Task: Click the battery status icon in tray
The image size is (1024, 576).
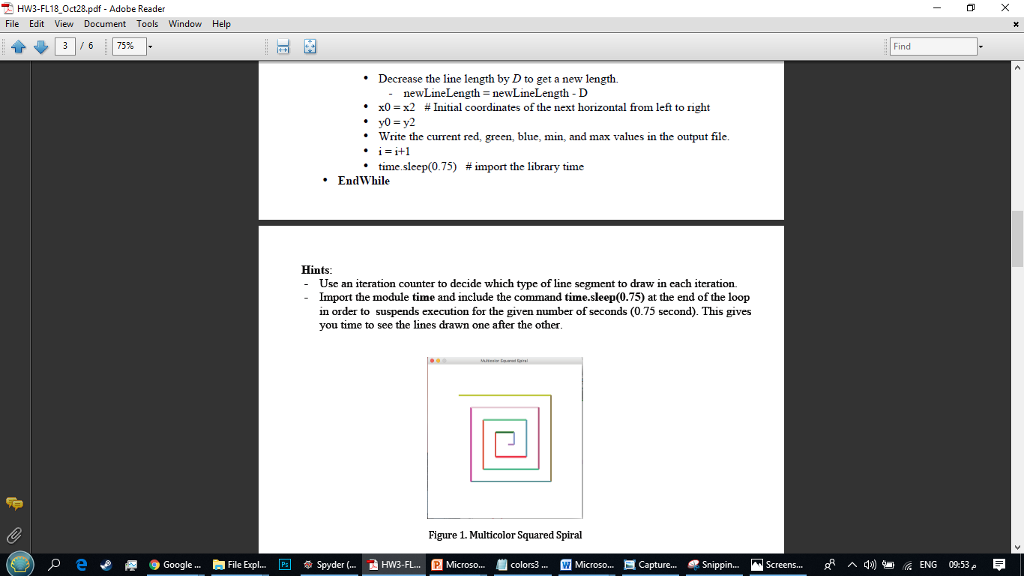Action: click(x=887, y=564)
